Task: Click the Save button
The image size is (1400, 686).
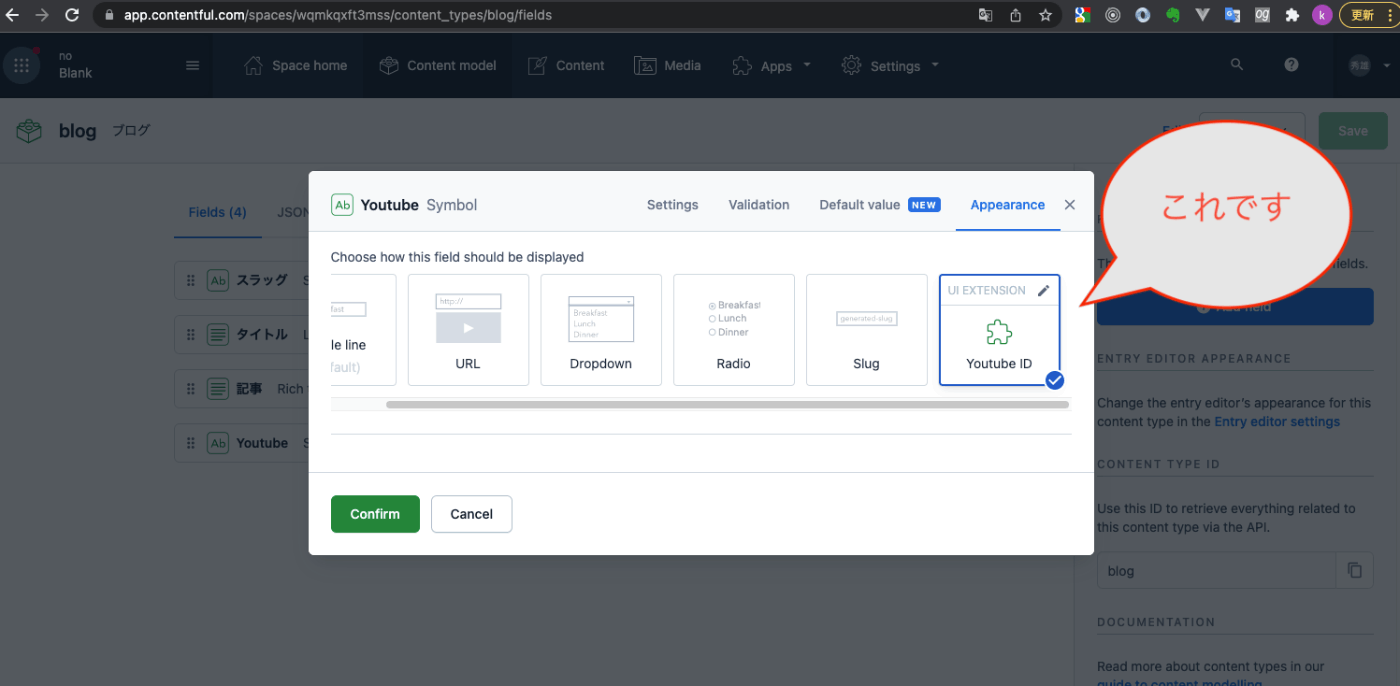Action: click(x=1353, y=131)
